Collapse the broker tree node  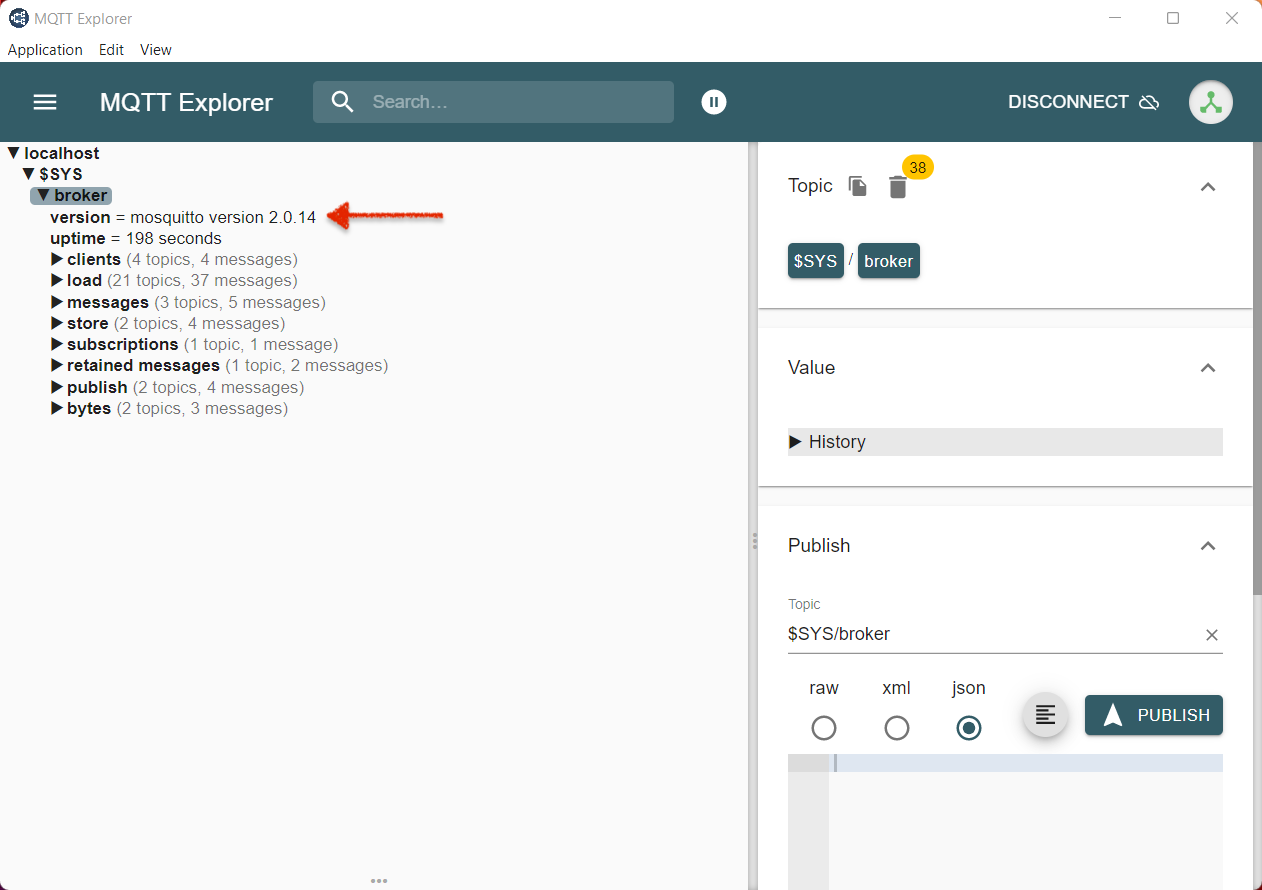pos(43,195)
